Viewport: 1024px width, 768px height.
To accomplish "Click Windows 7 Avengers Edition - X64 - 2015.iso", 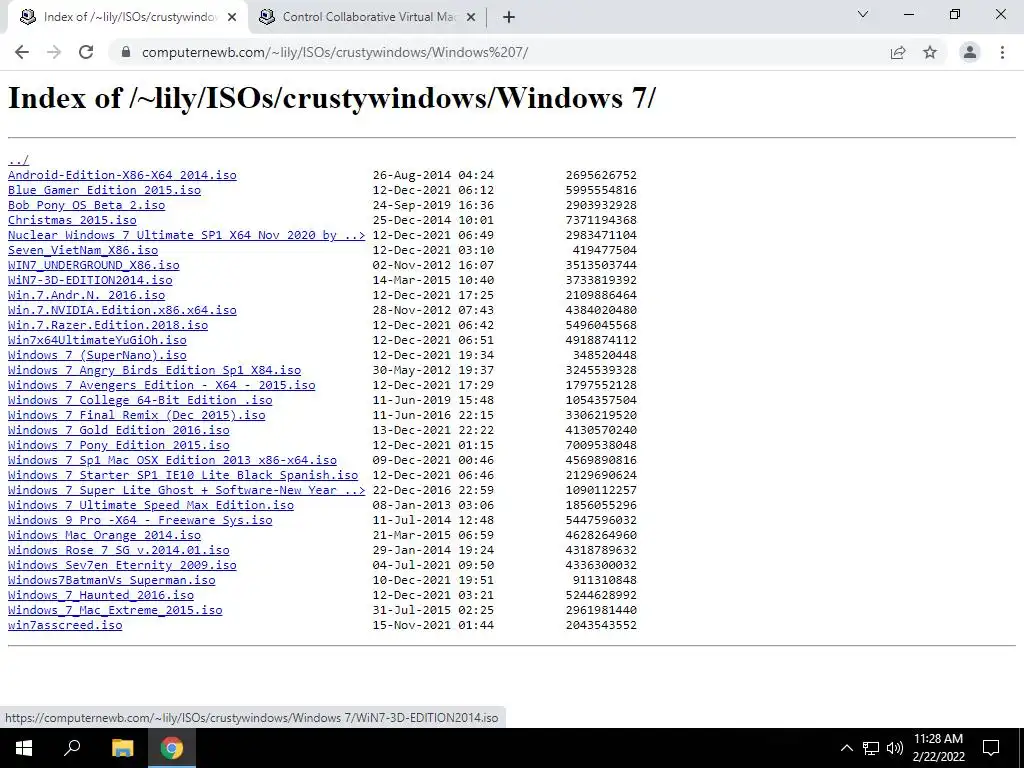I will tap(161, 385).
